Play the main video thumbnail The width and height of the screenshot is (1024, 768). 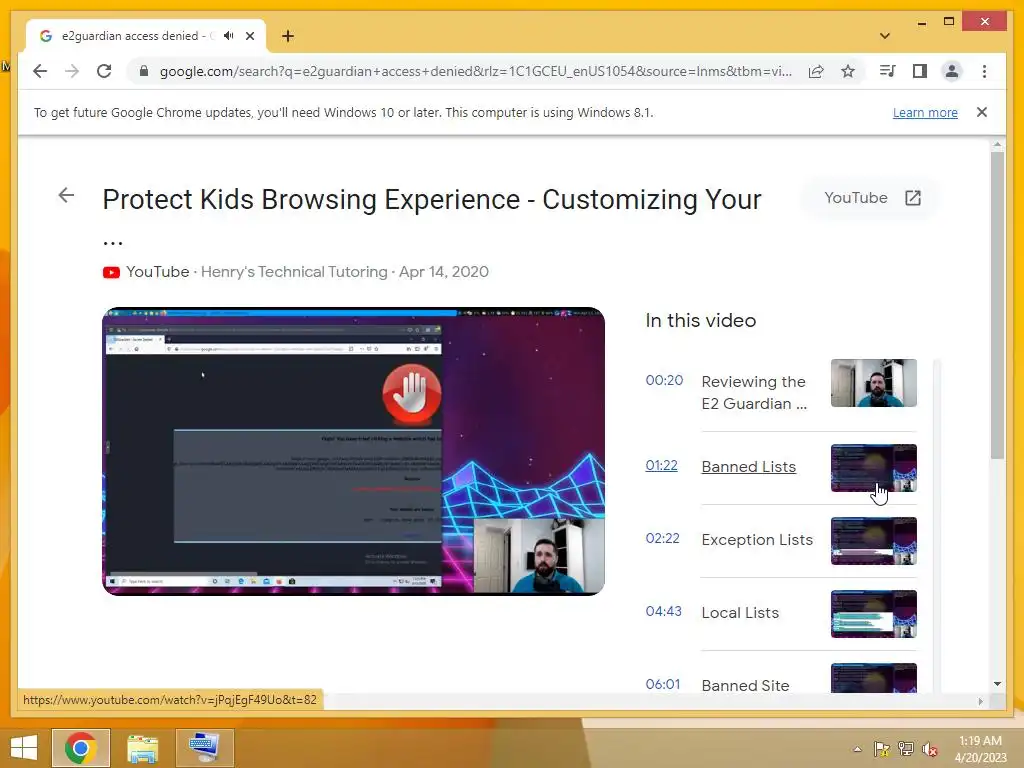pos(353,451)
